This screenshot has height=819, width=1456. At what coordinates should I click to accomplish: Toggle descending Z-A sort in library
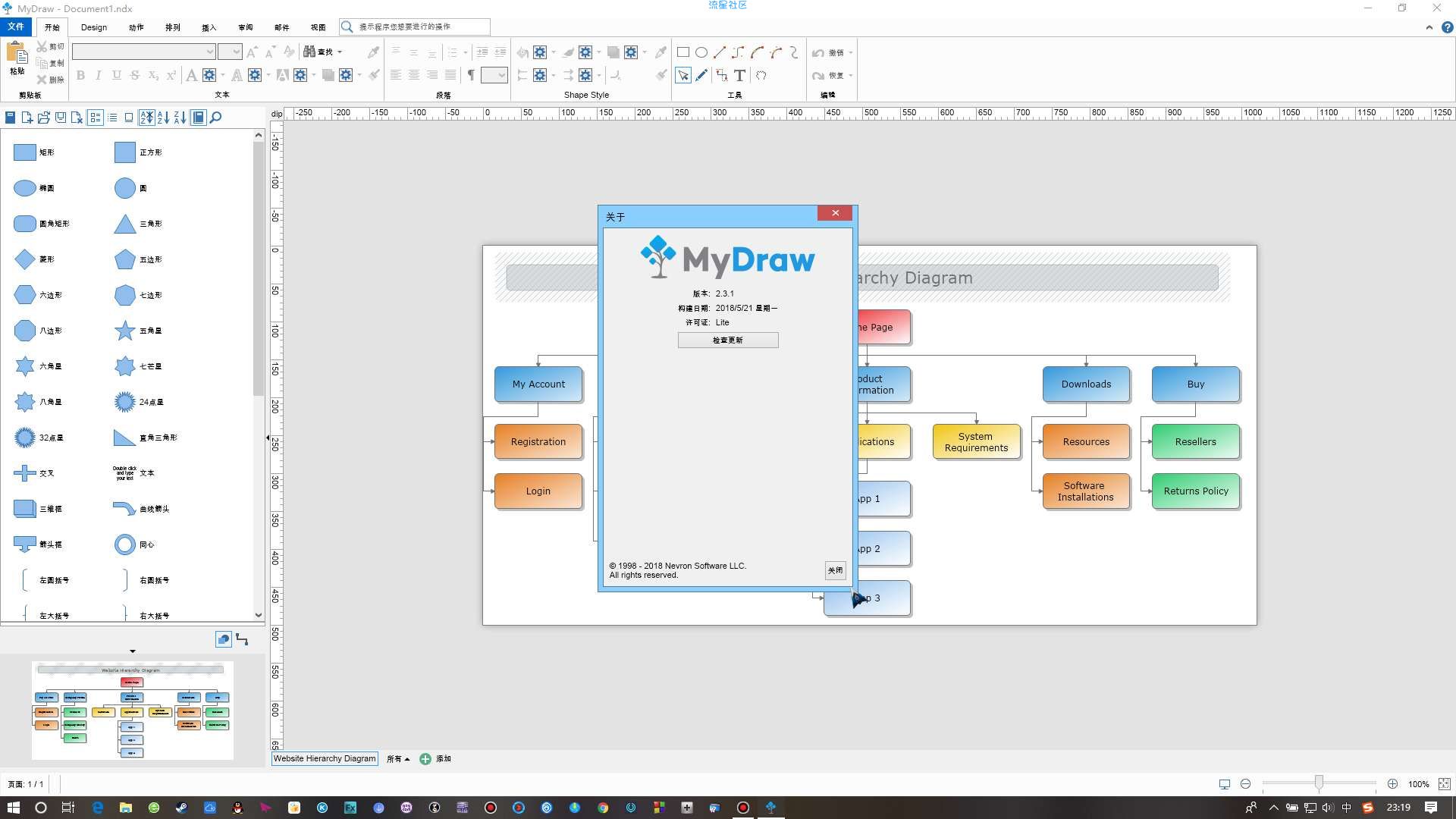point(180,118)
